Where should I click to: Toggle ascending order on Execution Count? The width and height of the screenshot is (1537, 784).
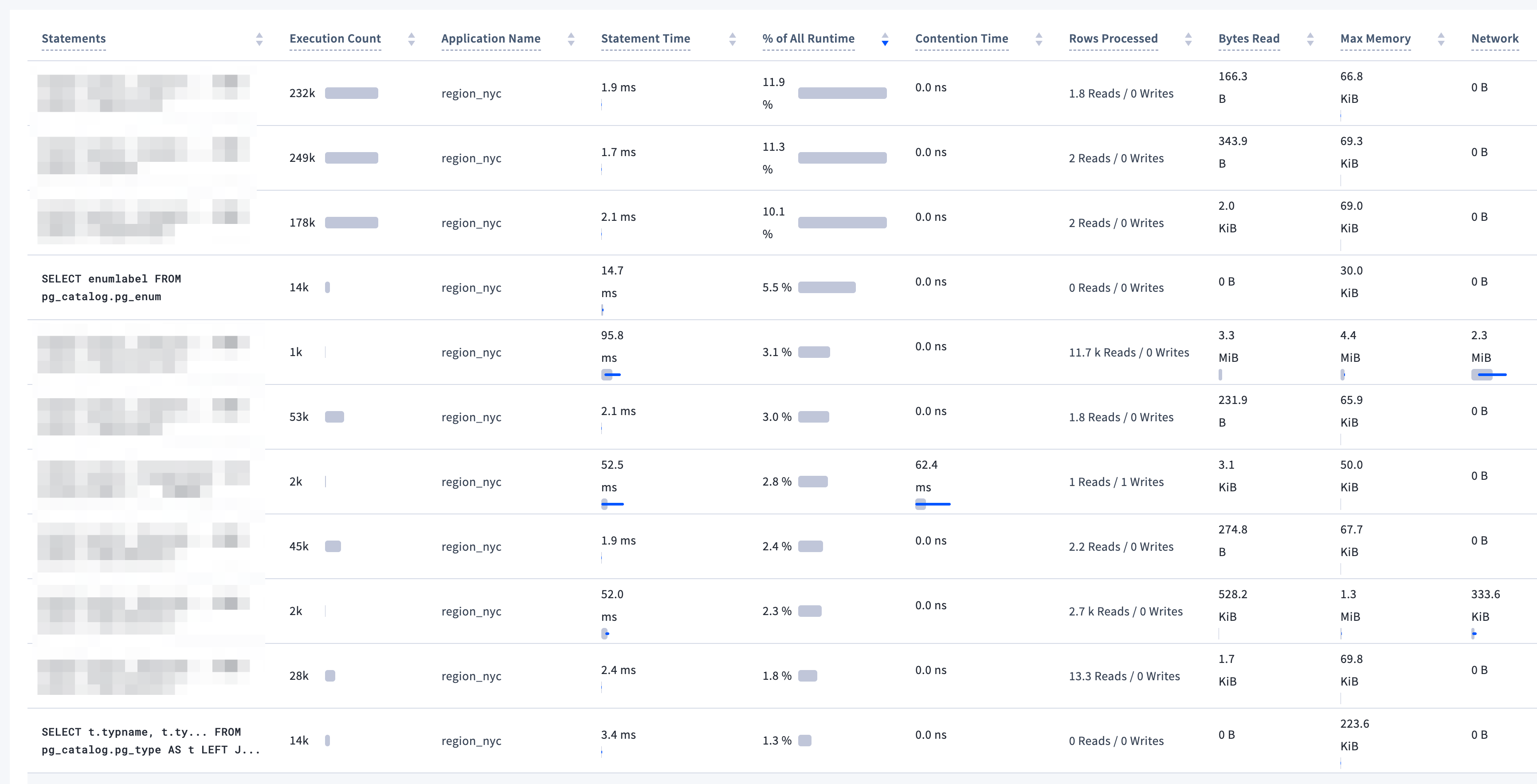412,39
